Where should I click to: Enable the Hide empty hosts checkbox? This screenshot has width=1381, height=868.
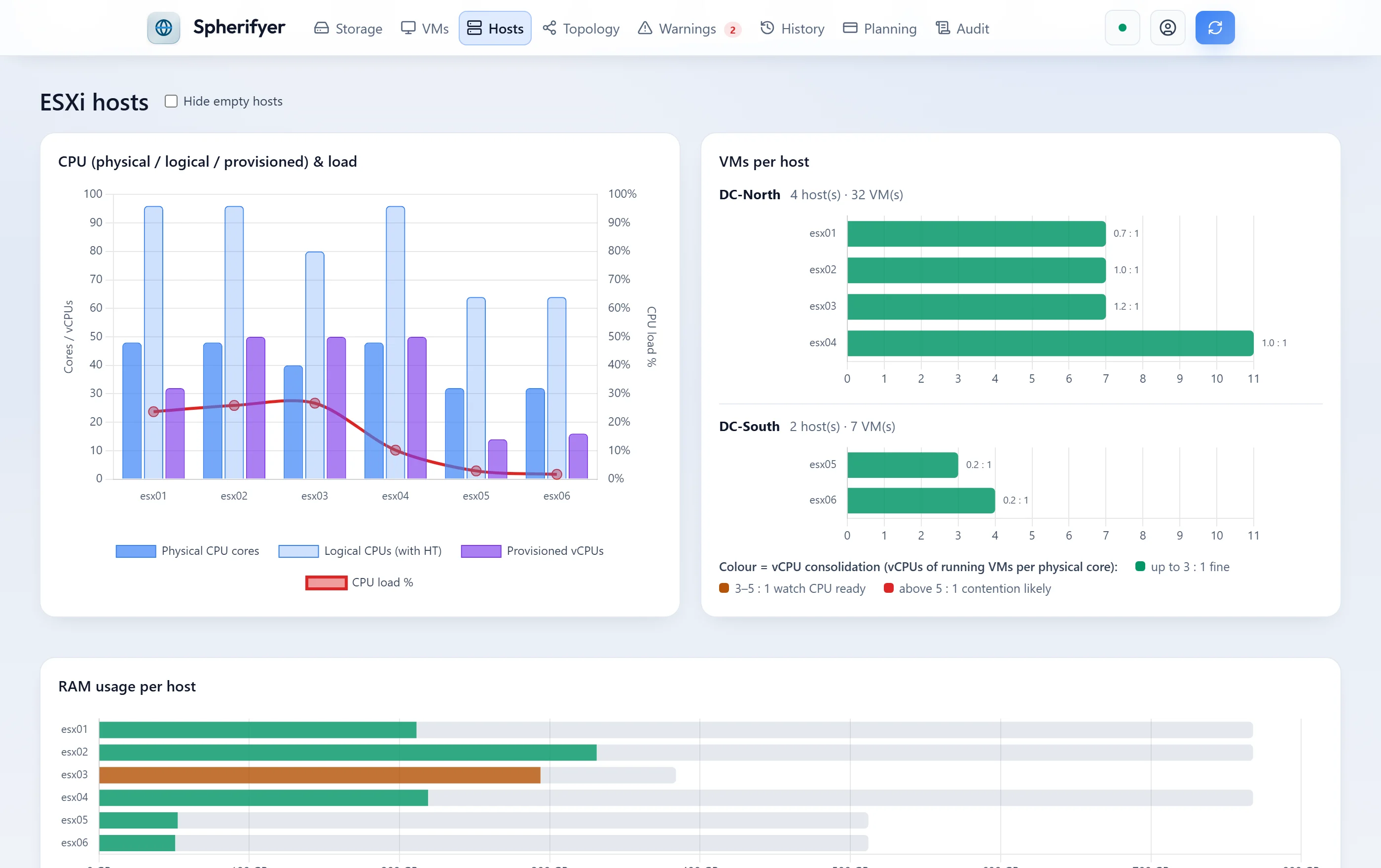(171, 102)
